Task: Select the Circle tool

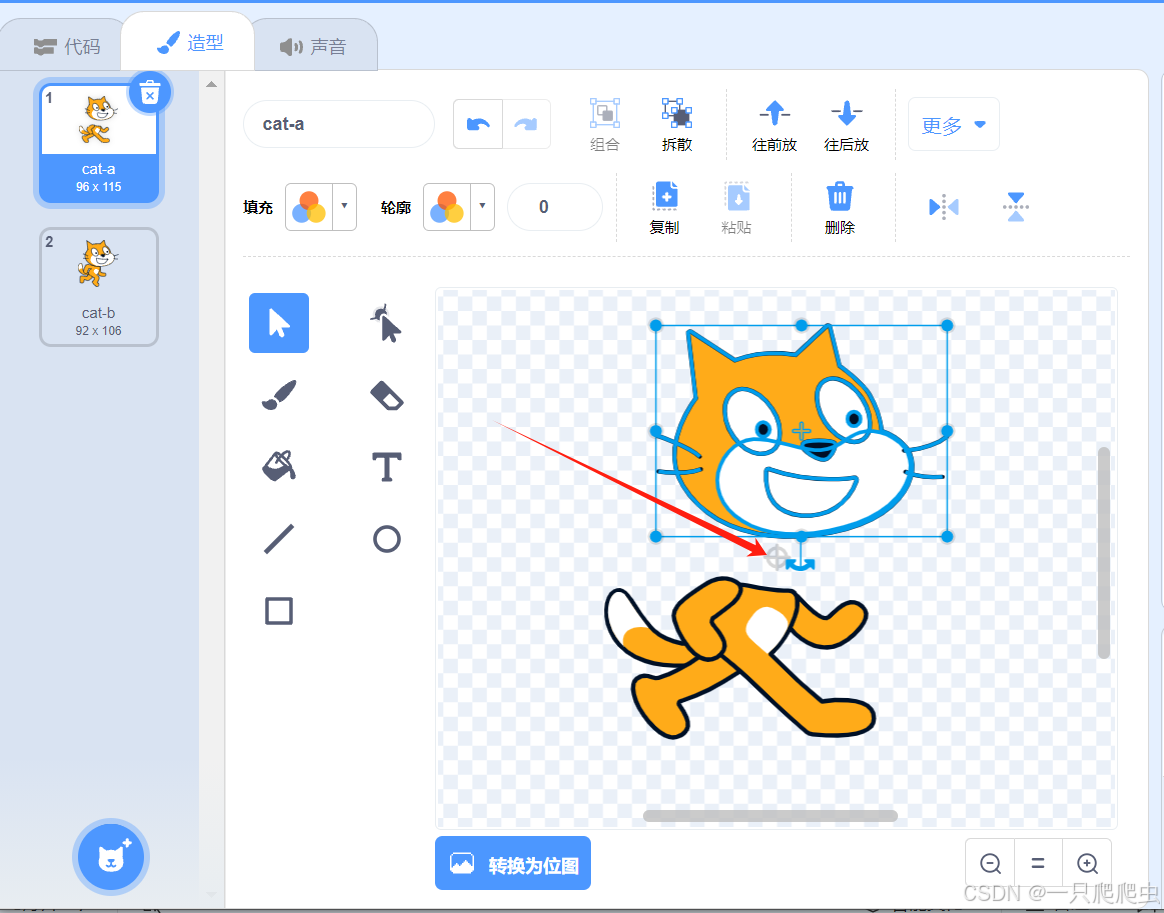Action: pyautogui.click(x=387, y=539)
